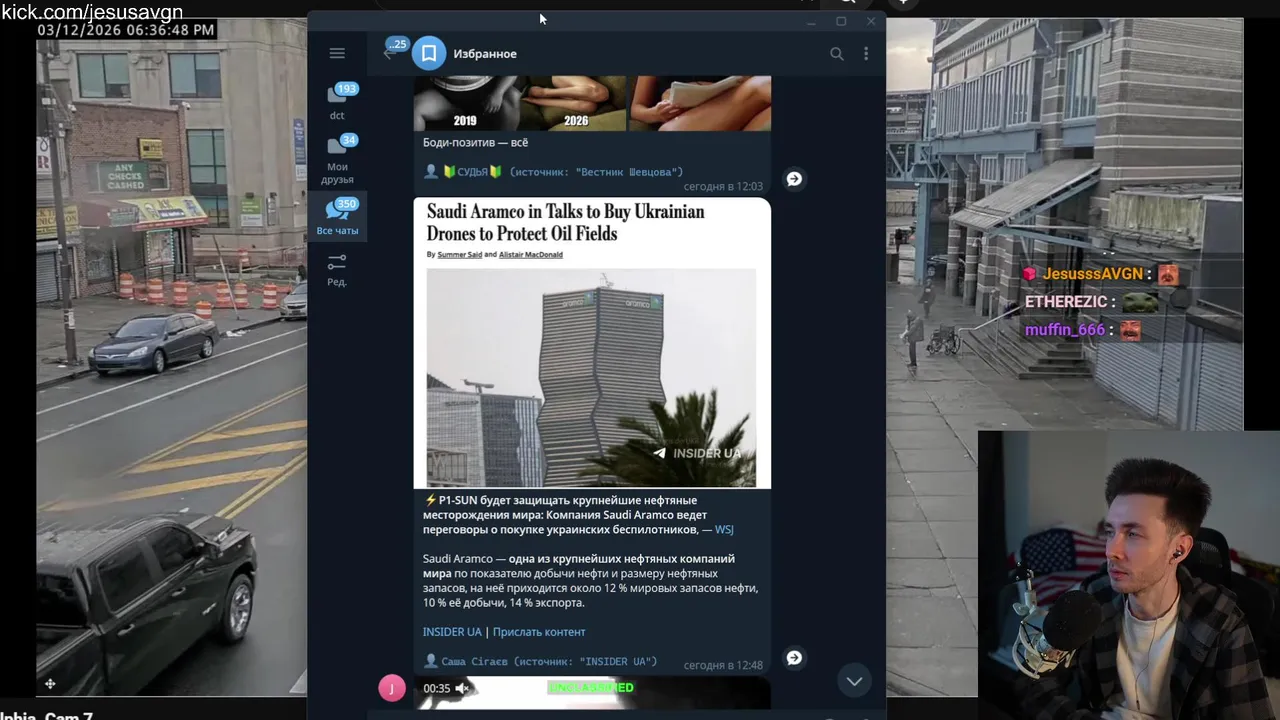The width and height of the screenshot is (1280, 720).
Task: Select the Мои друзья folder
Action: pos(337,160)
